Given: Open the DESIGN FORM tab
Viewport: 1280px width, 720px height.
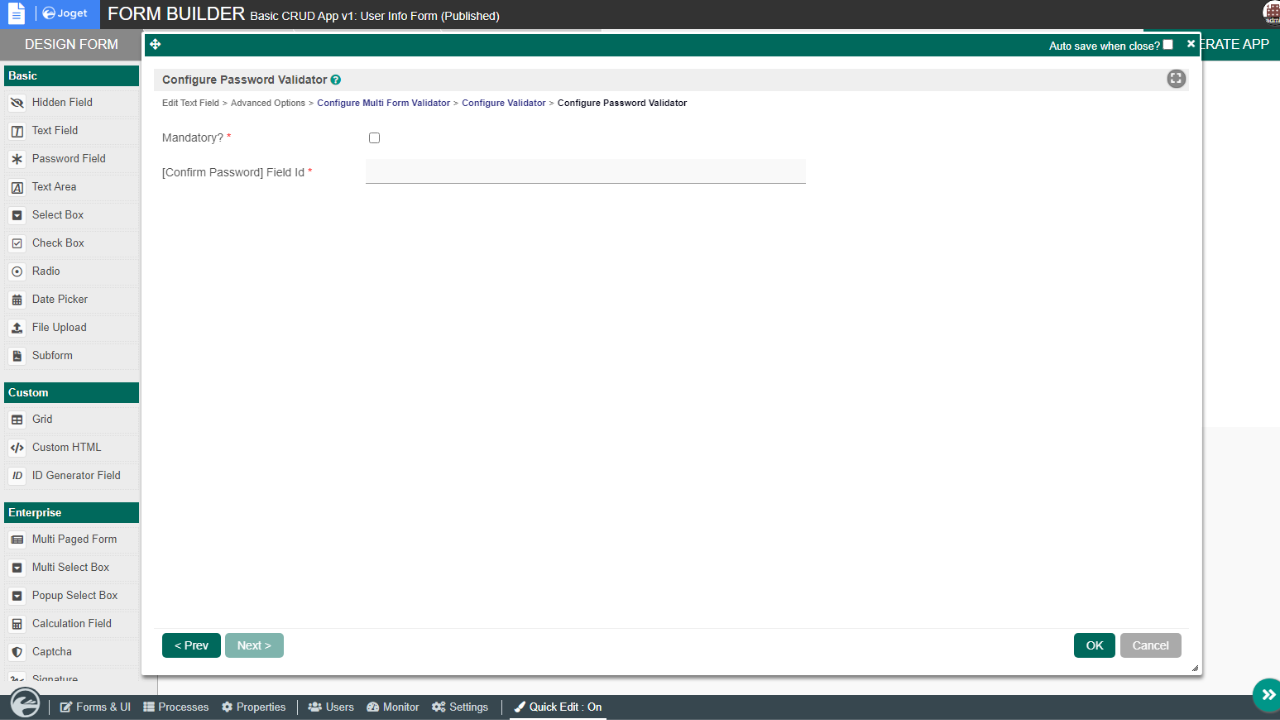Looking at the screenshot, I should 71,44.
